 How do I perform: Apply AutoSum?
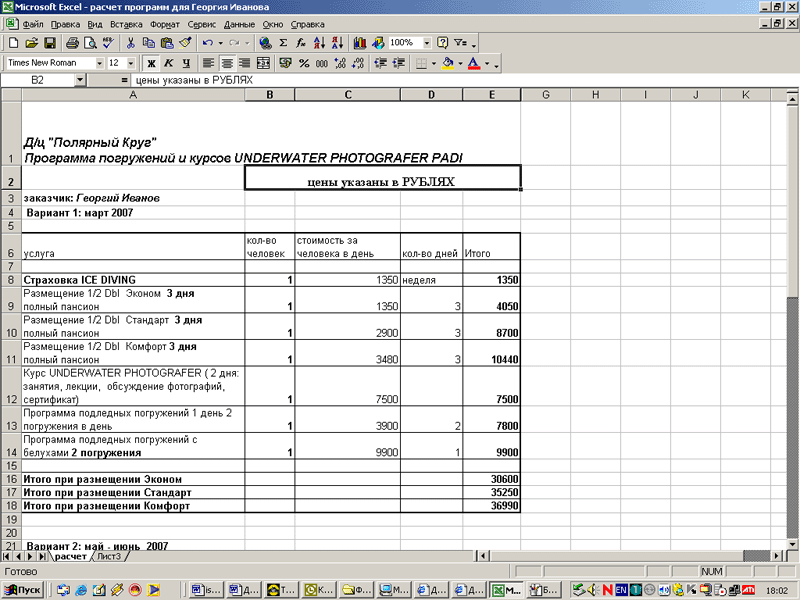click(x=283, y=43)
